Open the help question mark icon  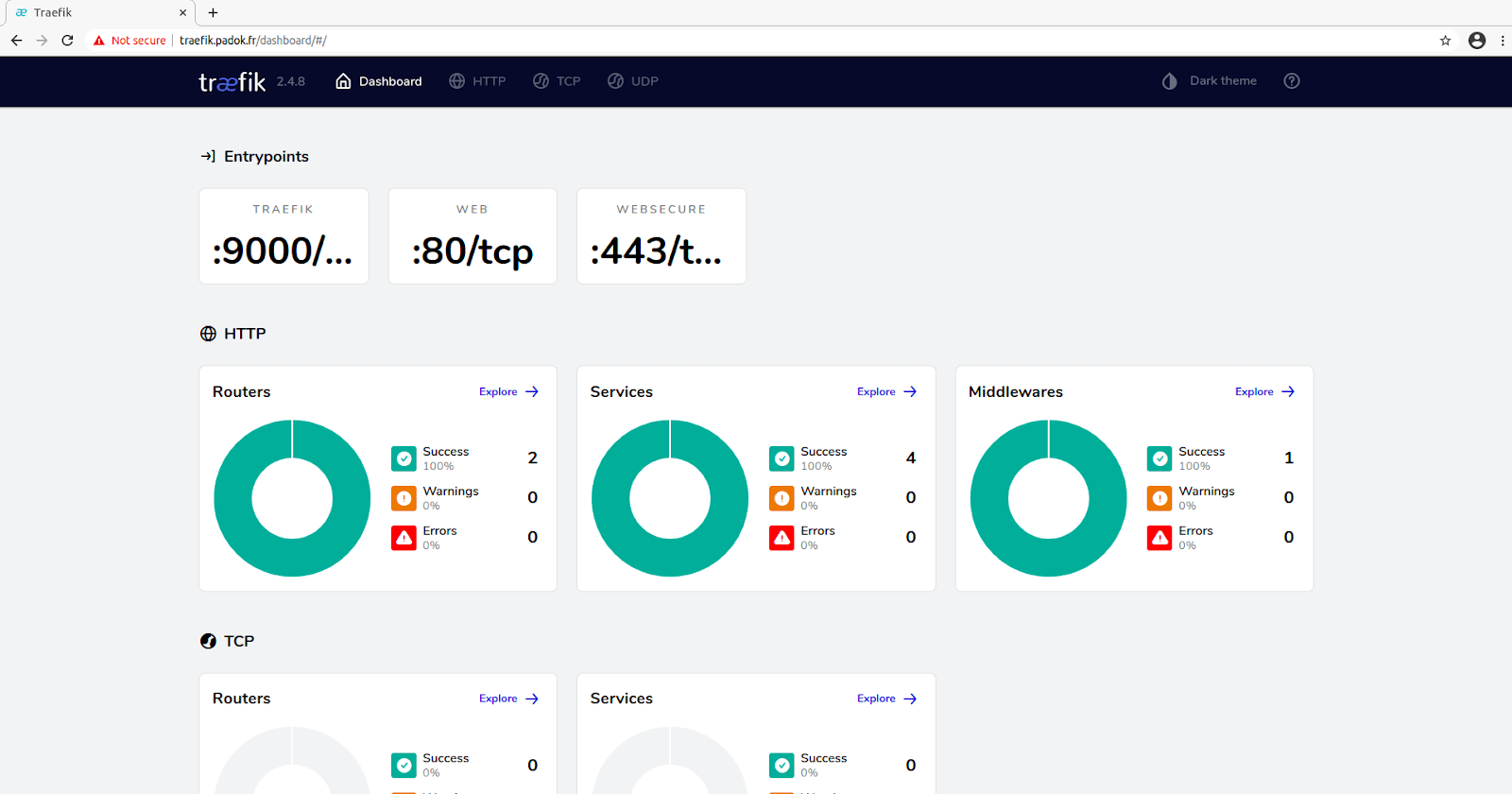point(1292,81)
